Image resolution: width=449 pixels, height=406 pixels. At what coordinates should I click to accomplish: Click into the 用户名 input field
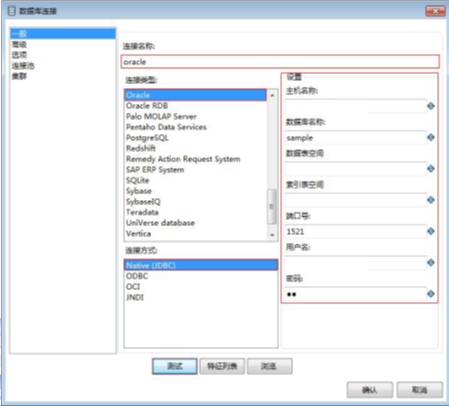coord(355,263)
